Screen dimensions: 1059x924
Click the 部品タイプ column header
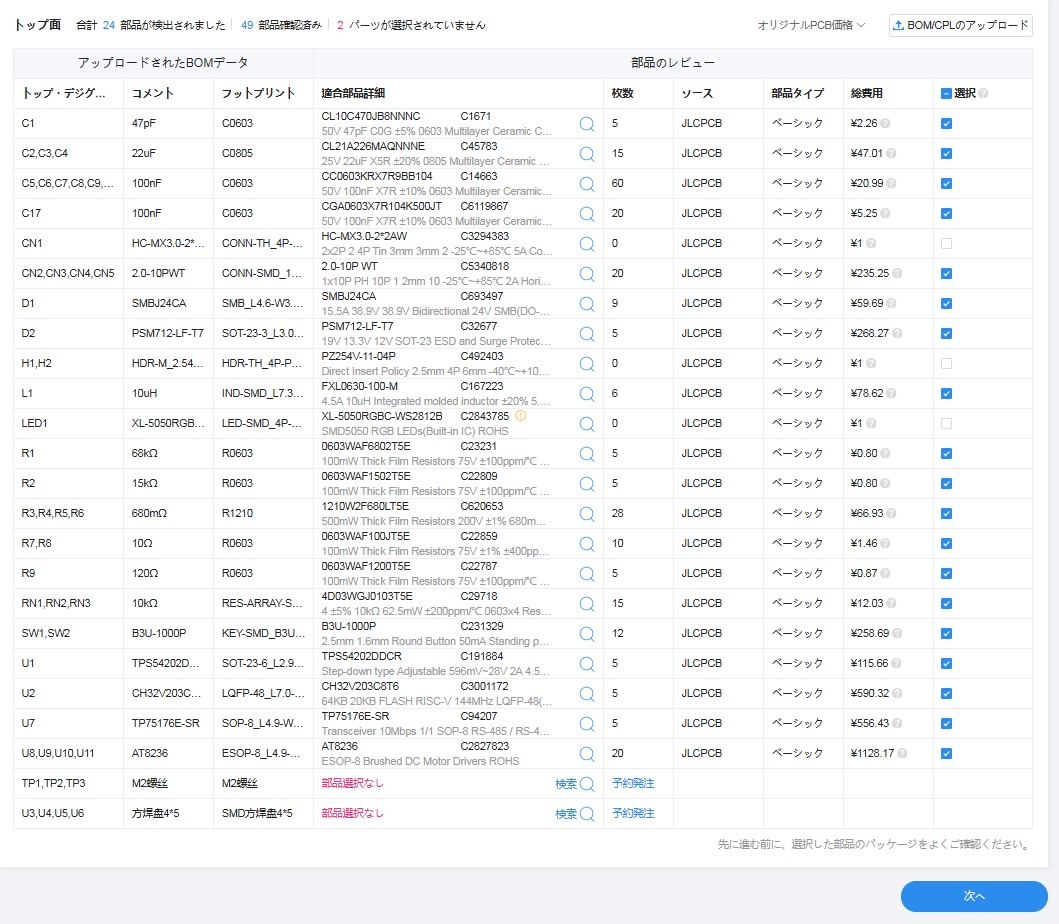(x=798, y=93)
